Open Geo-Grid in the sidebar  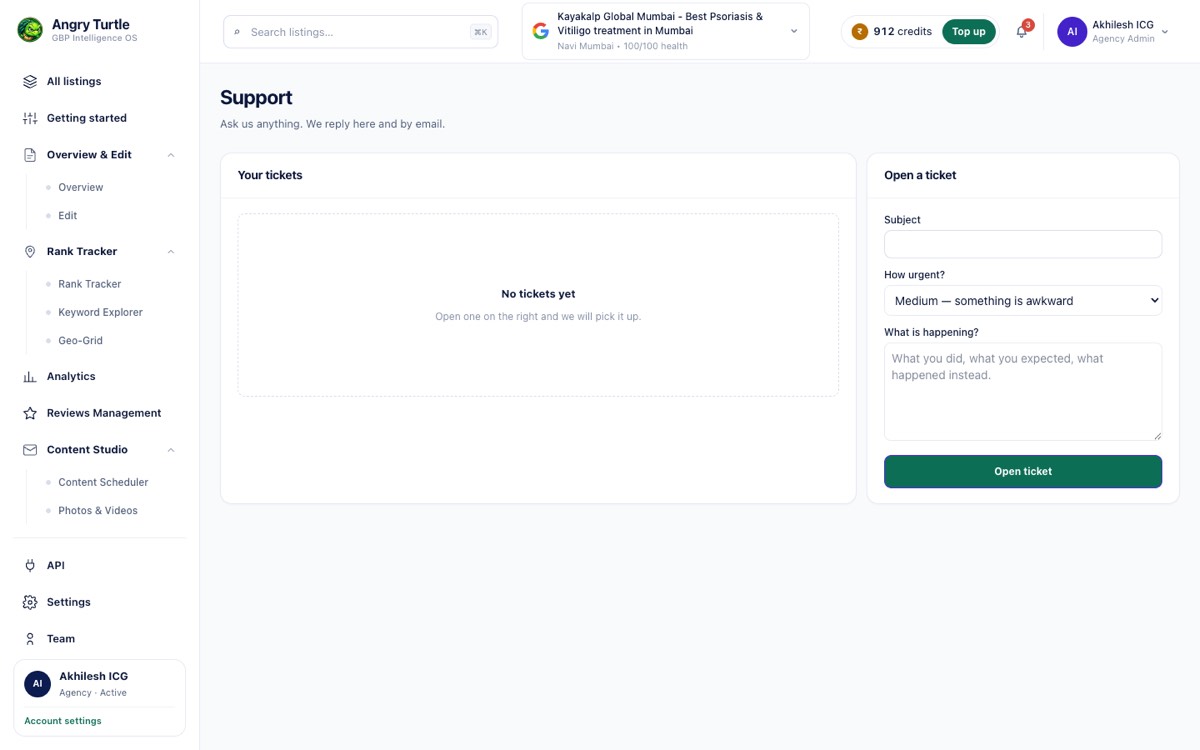point(80,341)
